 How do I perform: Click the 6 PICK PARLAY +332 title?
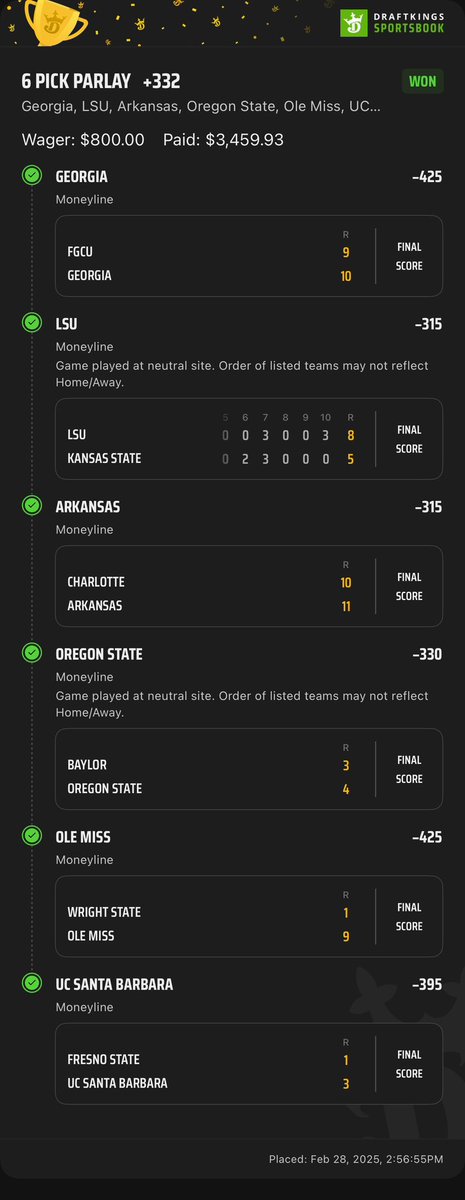101,81
